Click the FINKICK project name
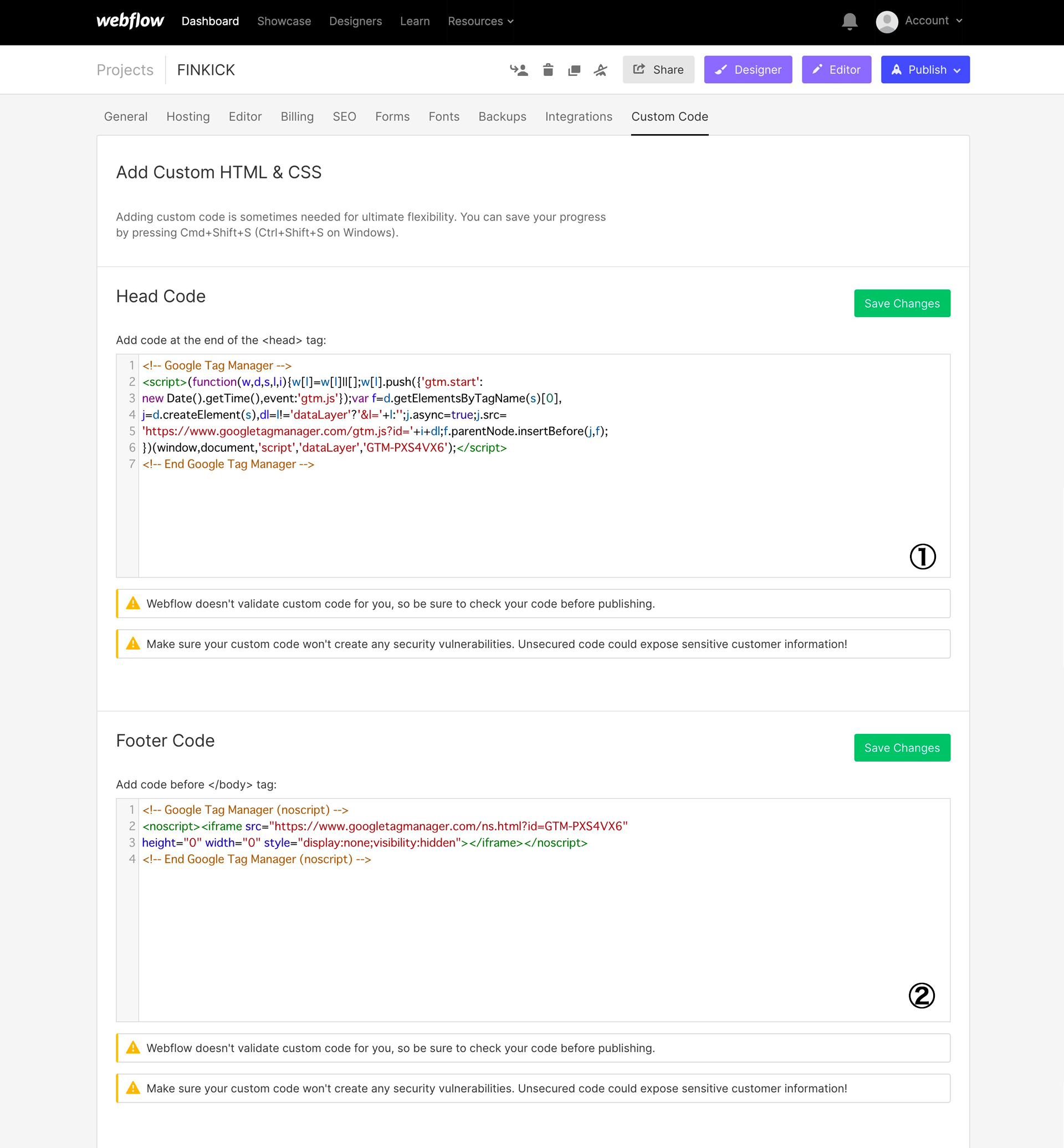 tap(206, 70)
